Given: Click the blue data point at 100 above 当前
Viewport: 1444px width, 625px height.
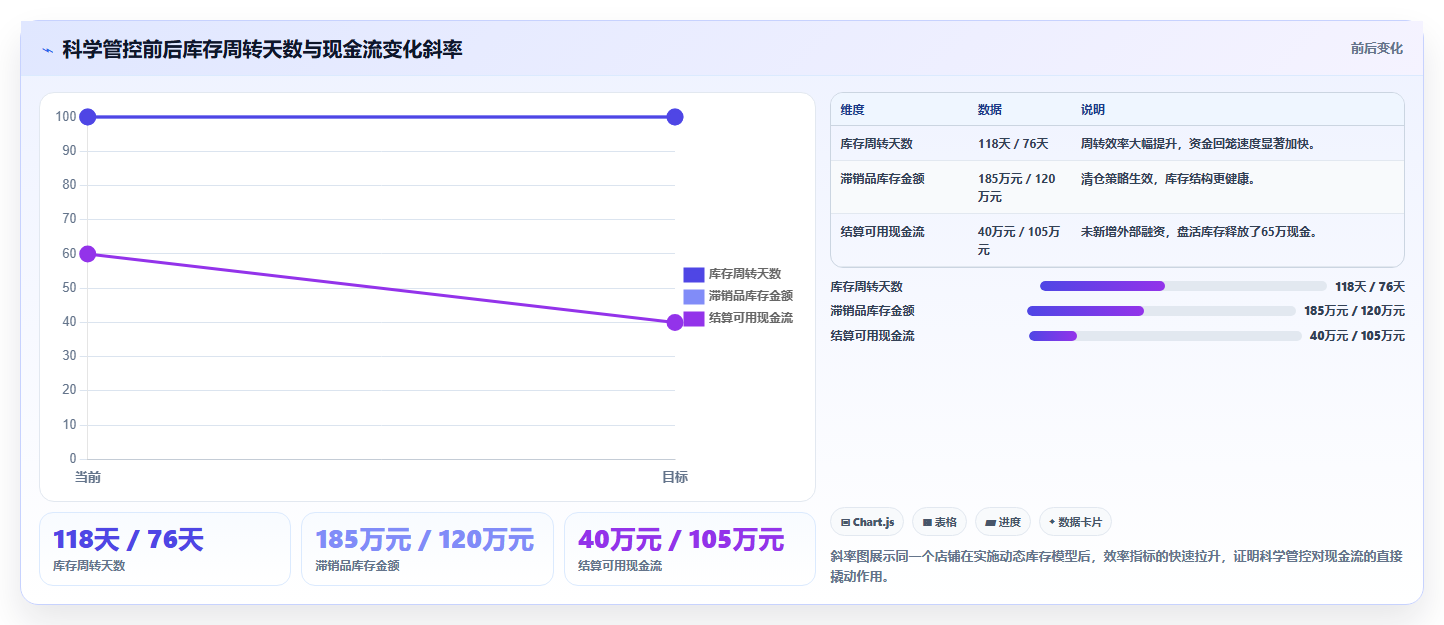Looking at the screenshot, I should pos(88,117).
